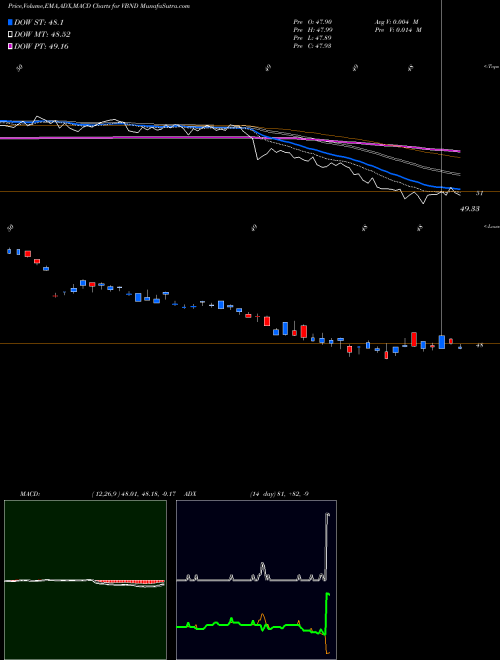Click the magenta DOW PT legend swatch

point(10,46)
